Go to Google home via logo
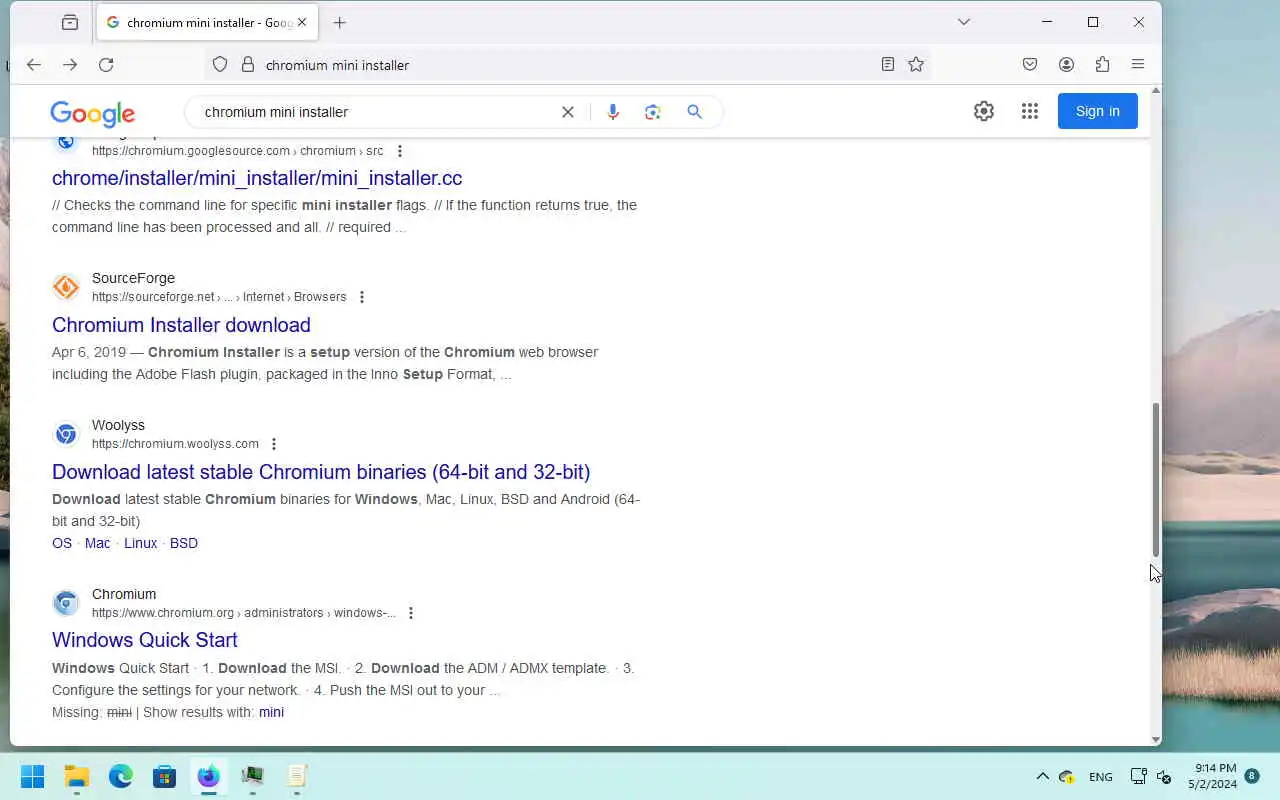Image resolution: width=1280 pixels, height=800 pixels. tap(92, 113)
